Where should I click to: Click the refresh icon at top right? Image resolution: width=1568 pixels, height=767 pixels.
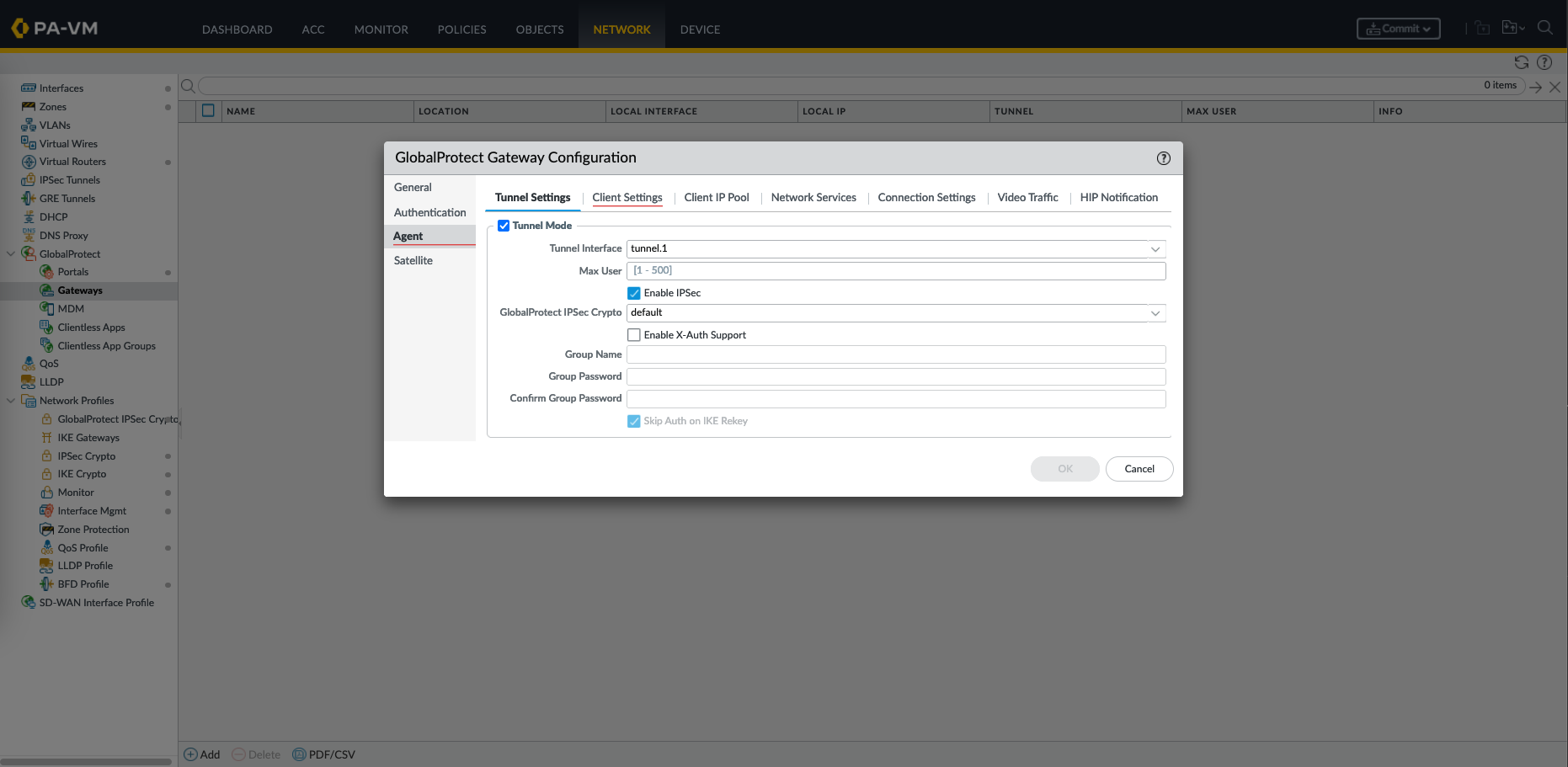1521,62
